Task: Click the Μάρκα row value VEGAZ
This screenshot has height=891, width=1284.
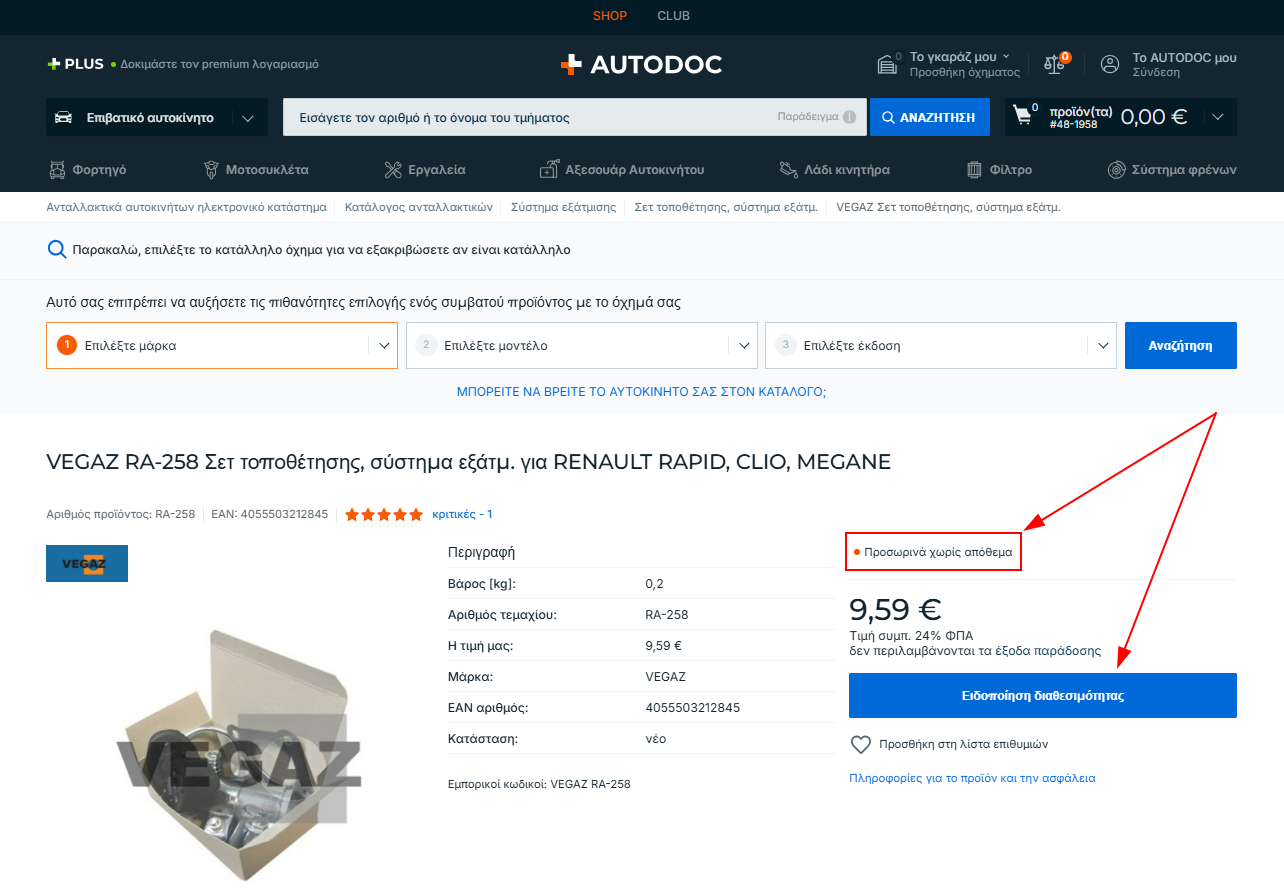Action: coord(666,677)
